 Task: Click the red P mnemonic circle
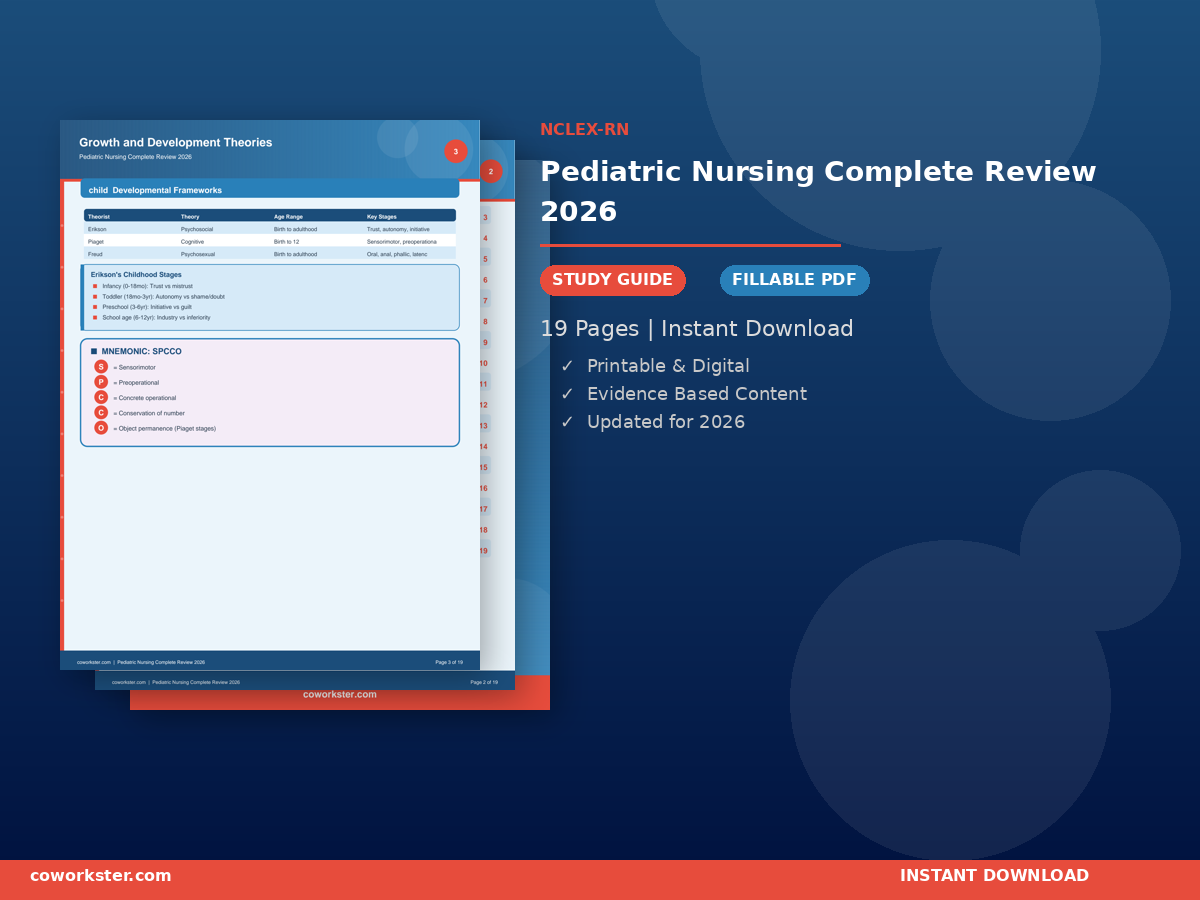(x=101, y=382)
